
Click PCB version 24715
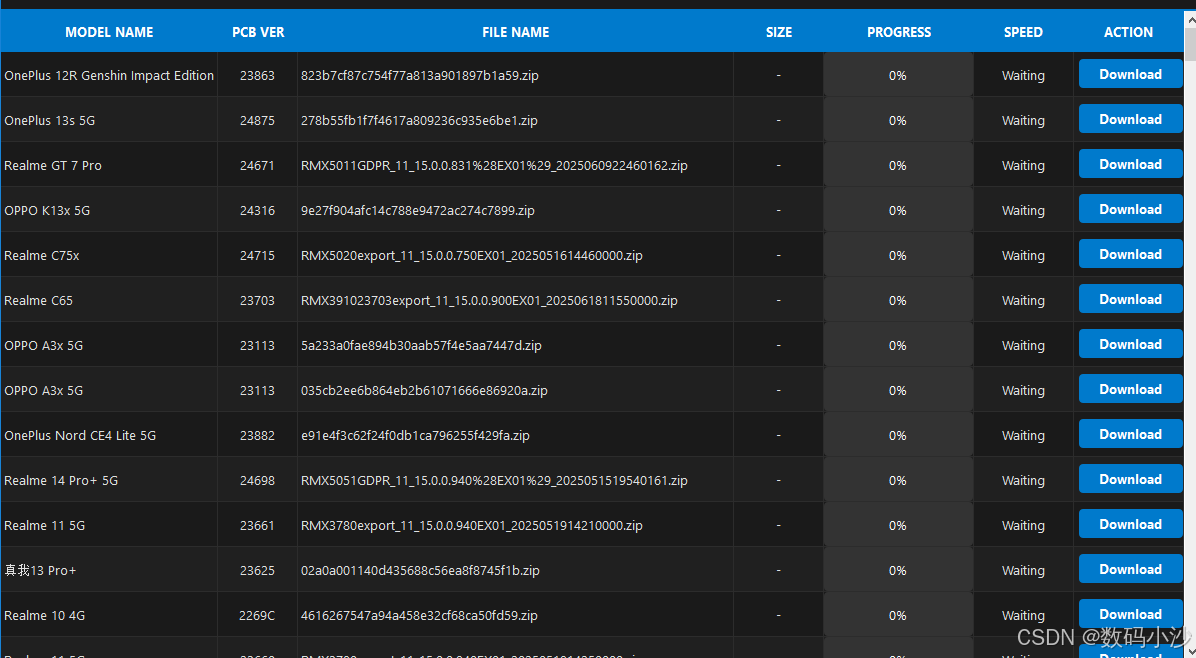[257, 255]
